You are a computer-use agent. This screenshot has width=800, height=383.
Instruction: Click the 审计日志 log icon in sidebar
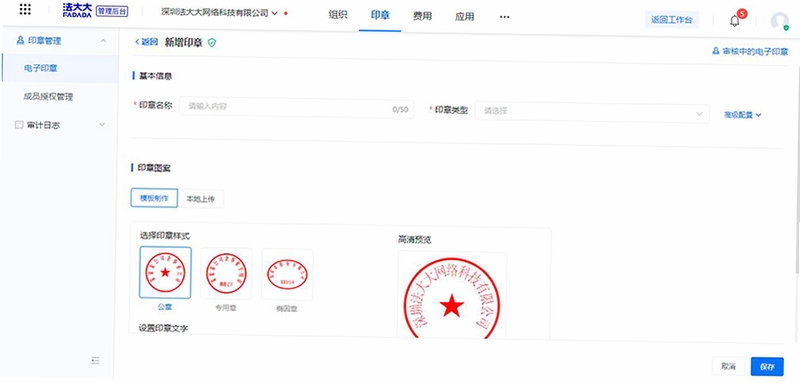click(19, 124)
